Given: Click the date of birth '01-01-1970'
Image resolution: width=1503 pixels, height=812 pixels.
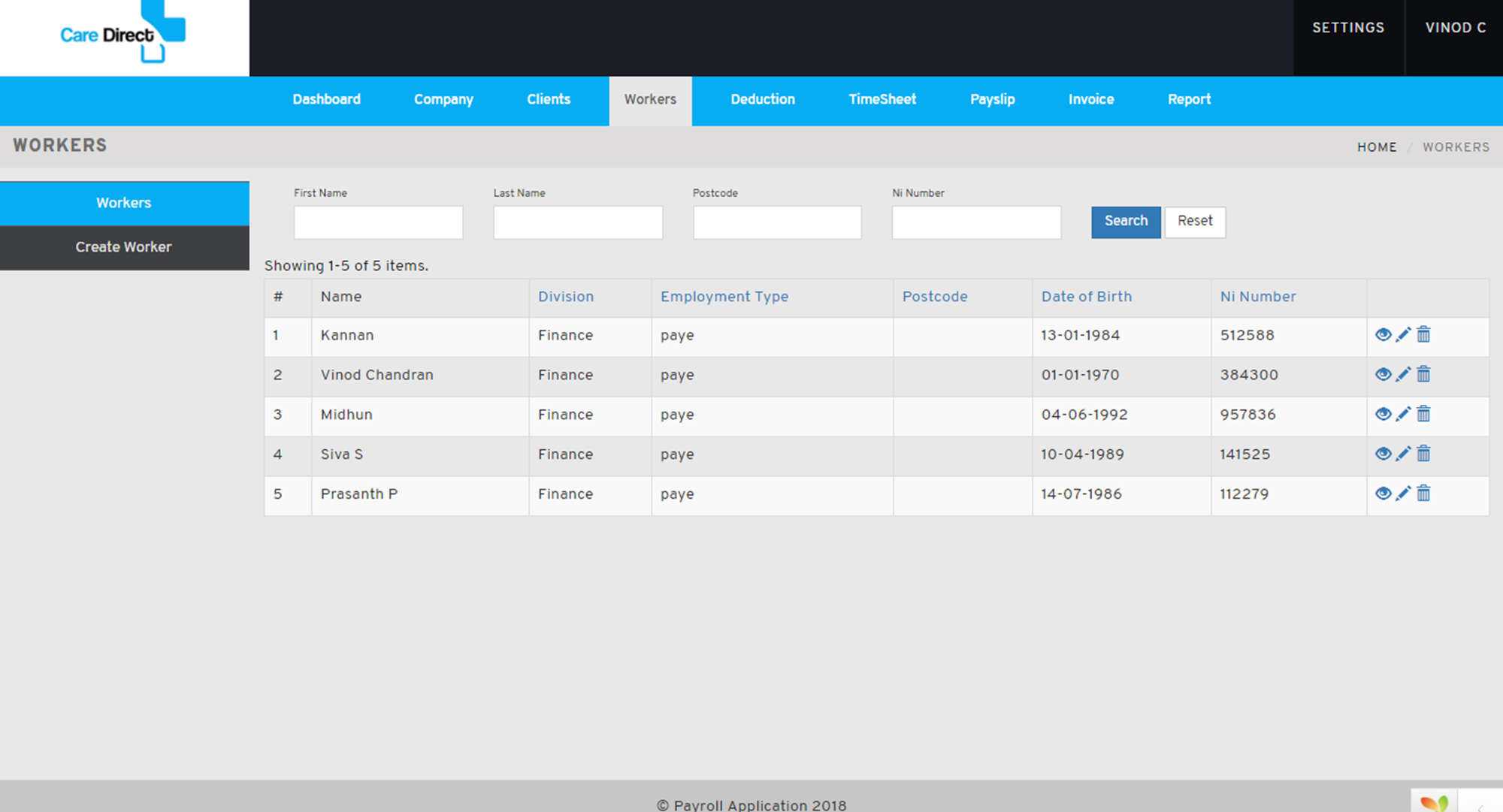Looking at the screenshot, I should [1081, 375].
